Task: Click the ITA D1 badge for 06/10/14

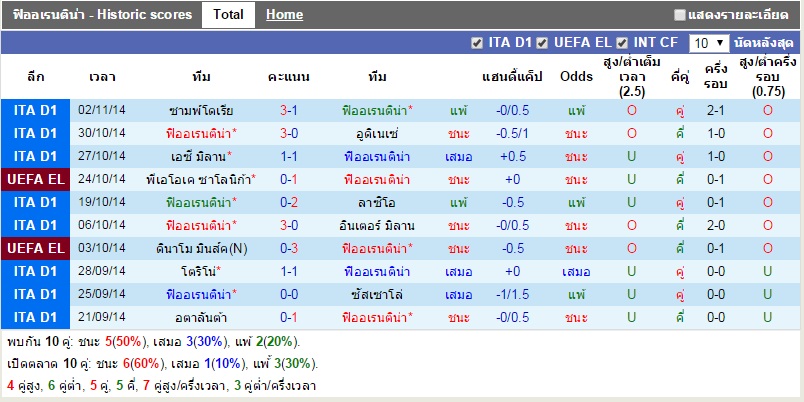Action: (x=36, y=225)
